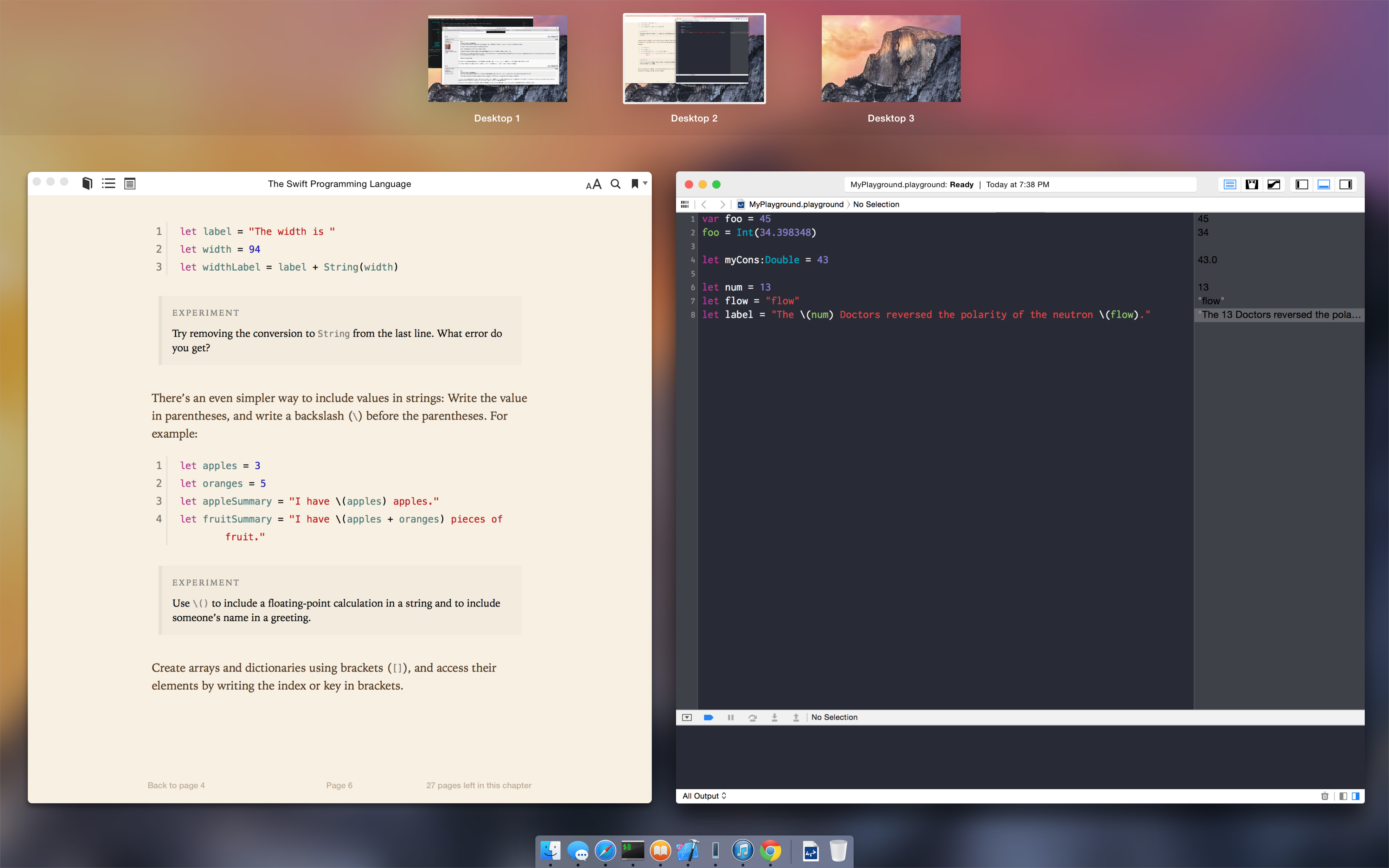Open Terminal from the Dock
The width and height of the screenshot is (1389, 868).
(x=633, y=850)
